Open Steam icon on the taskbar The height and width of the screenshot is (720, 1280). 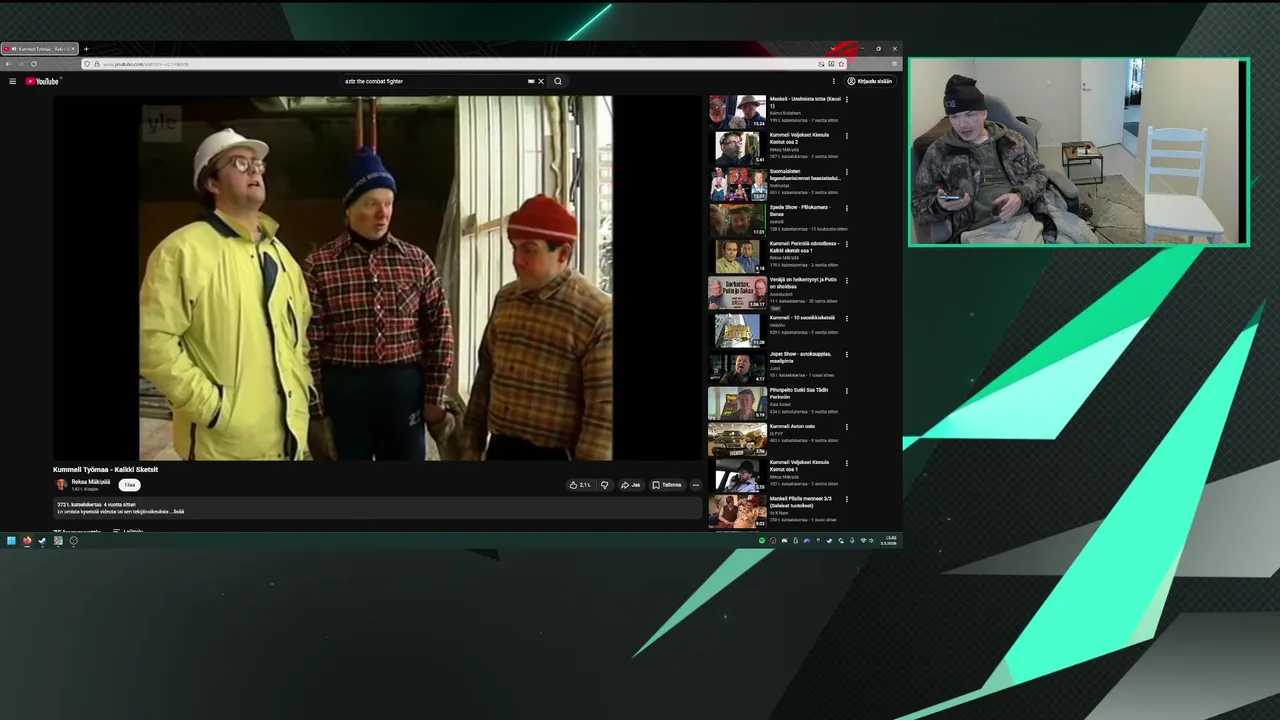[42, 541]
